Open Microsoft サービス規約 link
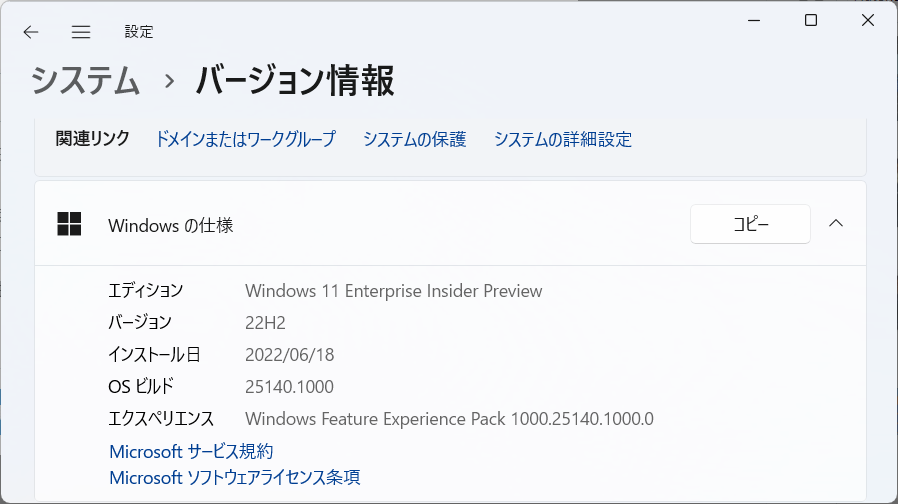Image resolution: width=898 pixels, height=504 pixels. pos(191,451)
